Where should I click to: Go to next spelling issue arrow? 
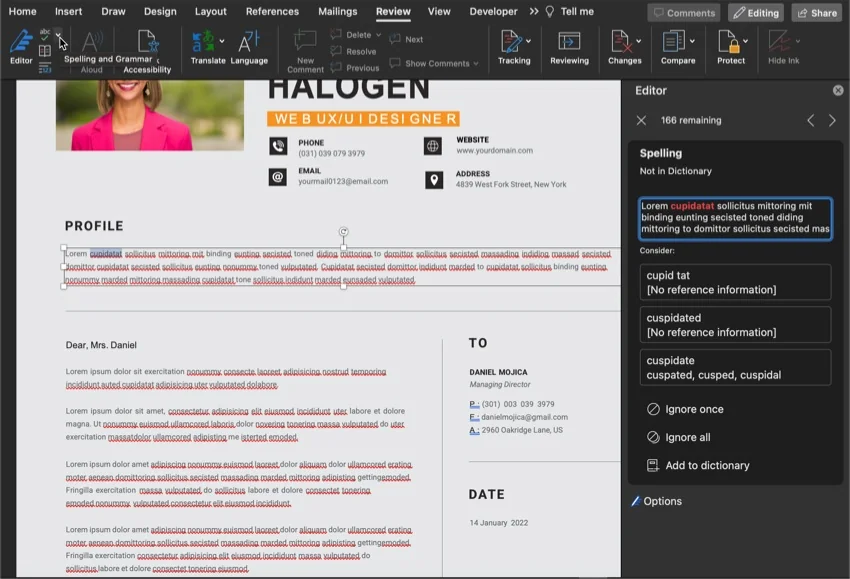(832, 120)
